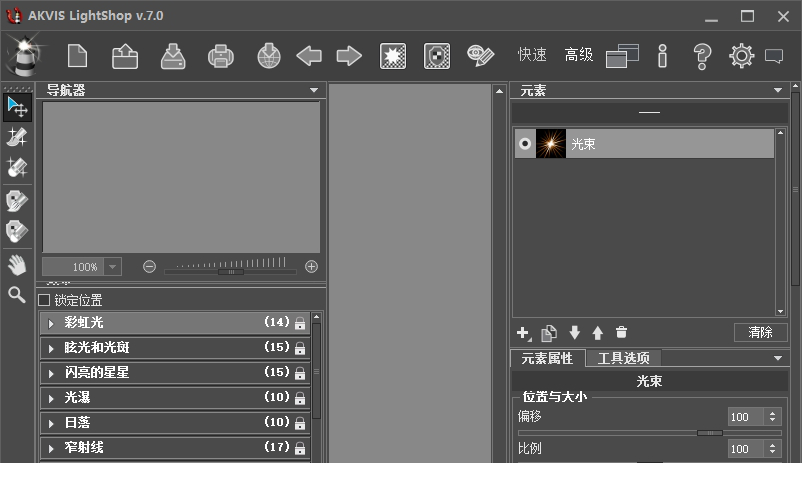
Task: Click the checkerboard element toolbar icon
Action: click(437, 56)
